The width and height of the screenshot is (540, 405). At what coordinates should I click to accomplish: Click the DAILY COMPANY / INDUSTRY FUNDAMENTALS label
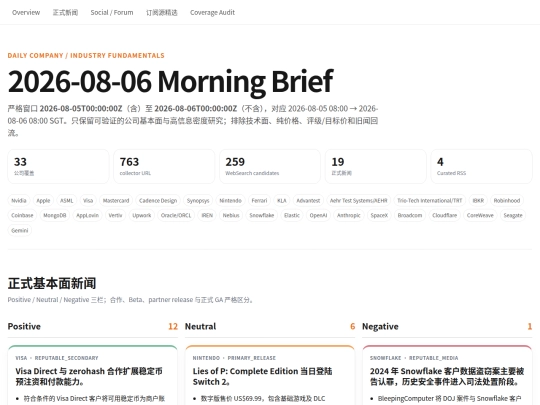[x=86, y=55]
